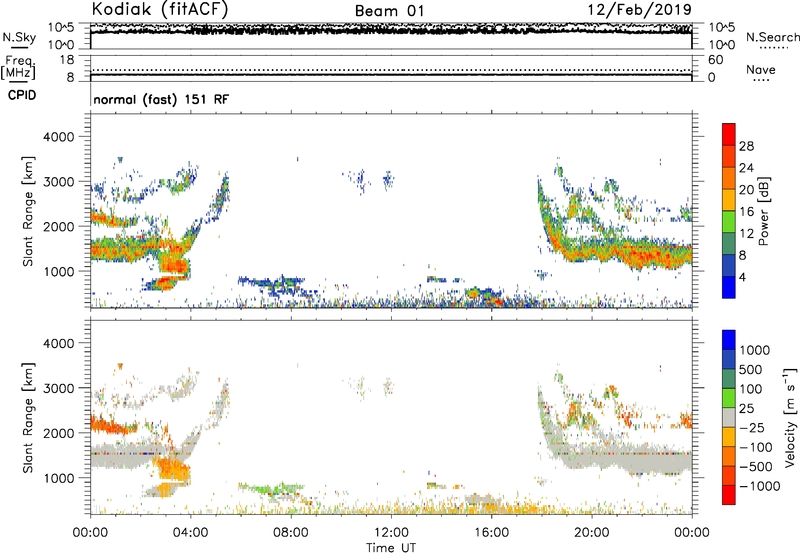Click the blue bottom of the power color bar
The height and width of the screenshot is (554, 800).
click(x=729, y=287)
